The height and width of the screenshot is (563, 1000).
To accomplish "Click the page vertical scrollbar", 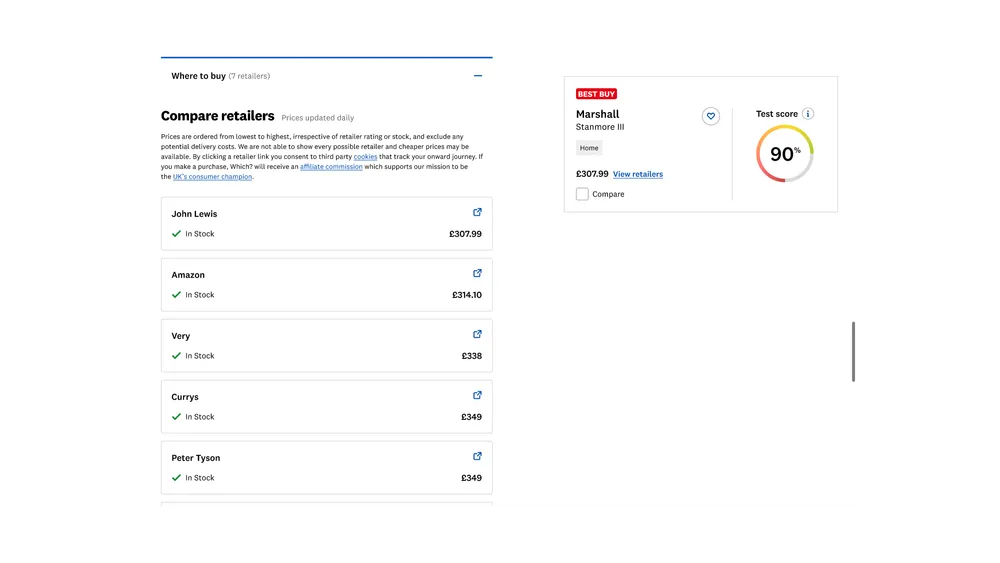I will click(853, 350).
